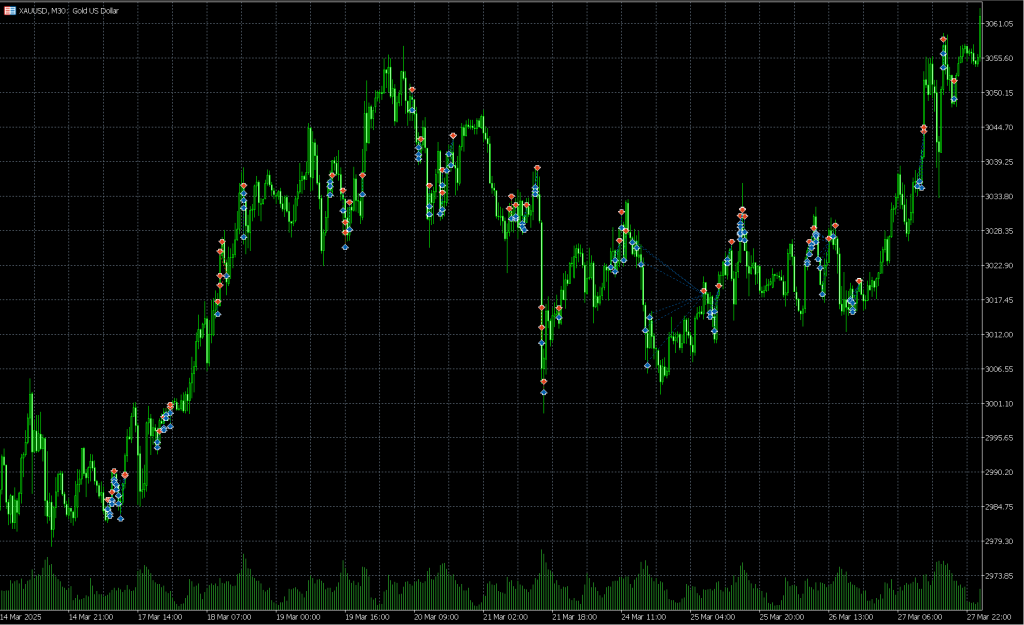Click the 3061.05 price axis label
Viewport: 1024px width, 625px height.
(x=999, y=24)
